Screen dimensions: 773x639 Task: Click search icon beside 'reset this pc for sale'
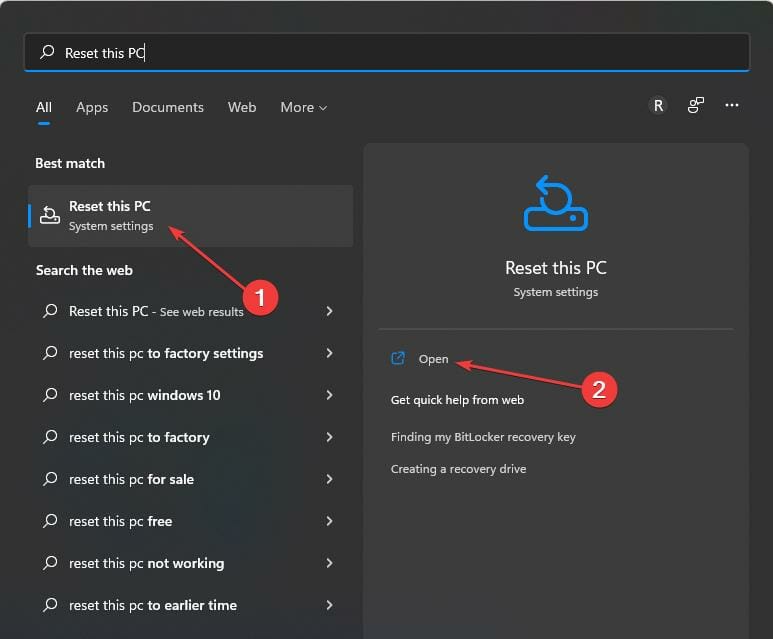point(51,479)
